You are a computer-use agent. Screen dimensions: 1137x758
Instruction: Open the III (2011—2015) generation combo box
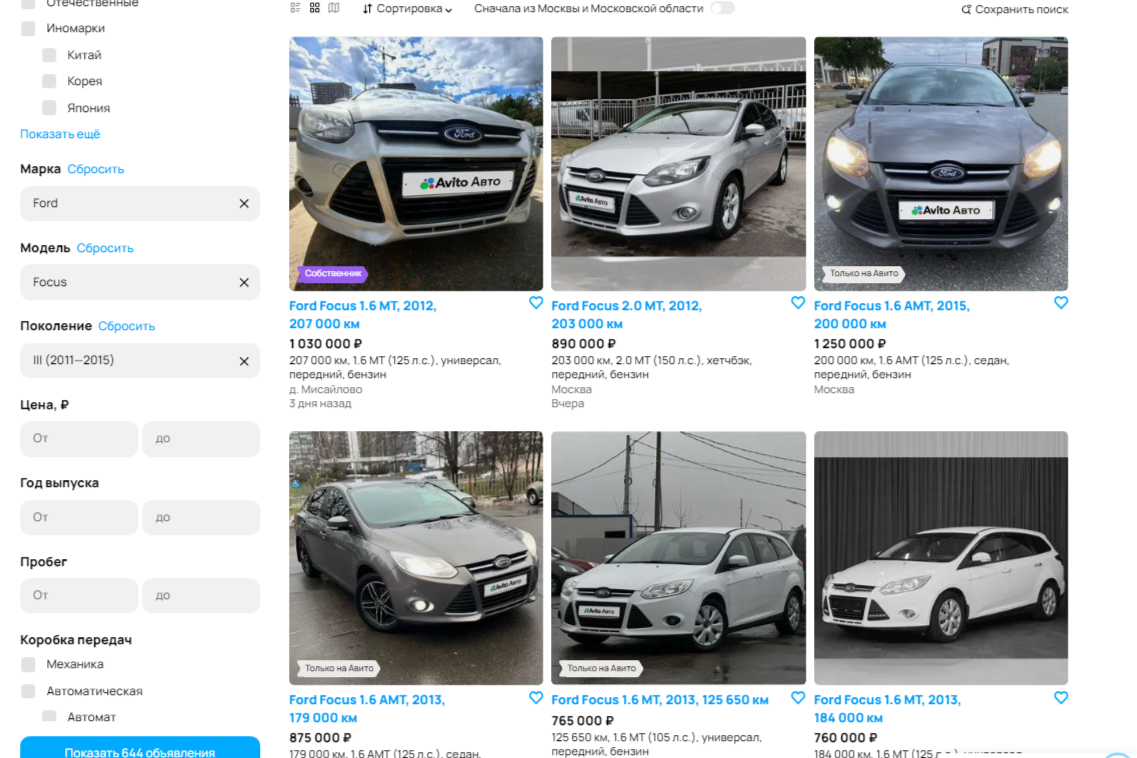[x=140, y=361]
